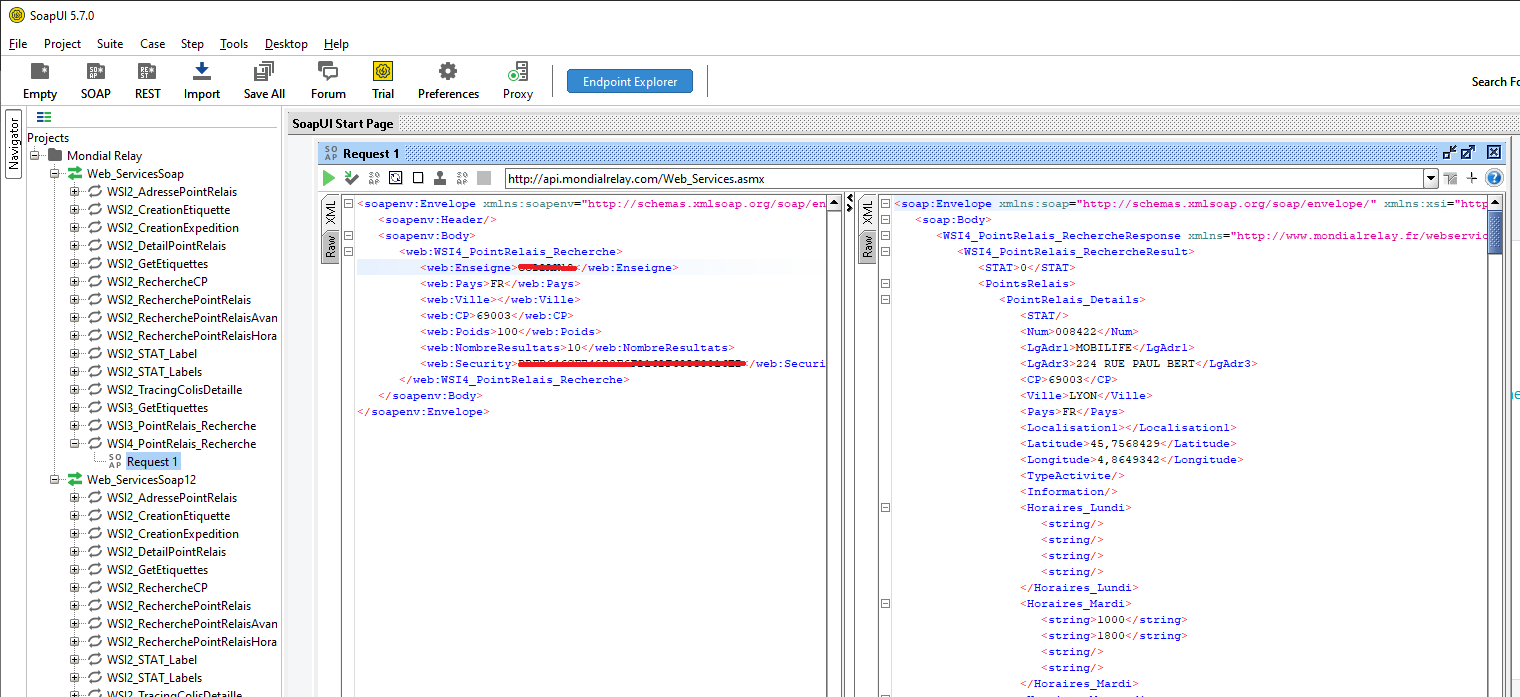Switch to SoapUI Start Page tab

(x=342, y=124)
